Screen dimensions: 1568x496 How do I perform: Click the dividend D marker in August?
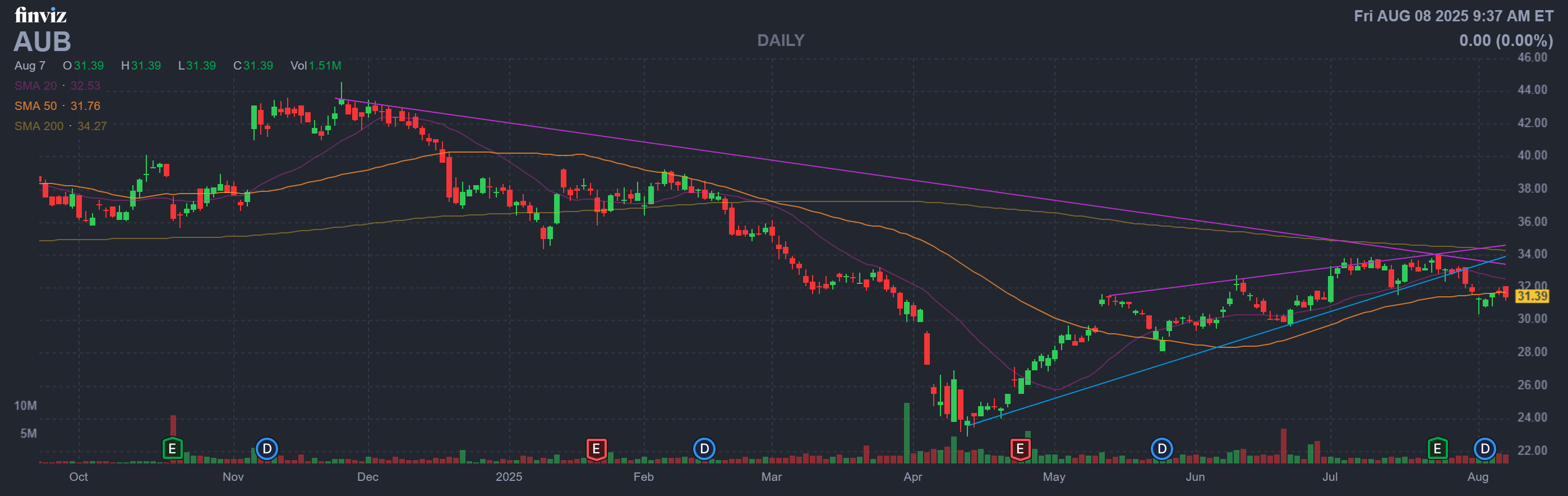[x=1484, y=449]
